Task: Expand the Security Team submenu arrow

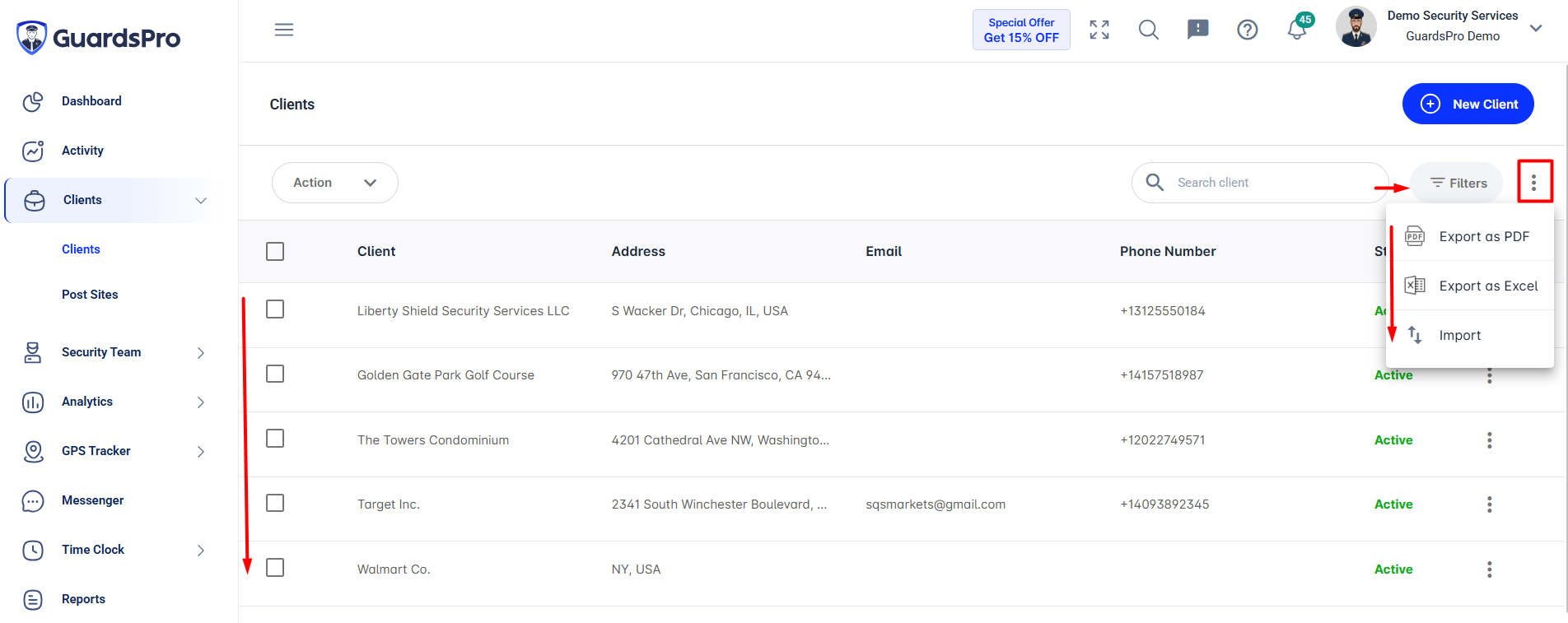Action: (x=201, y=353)
